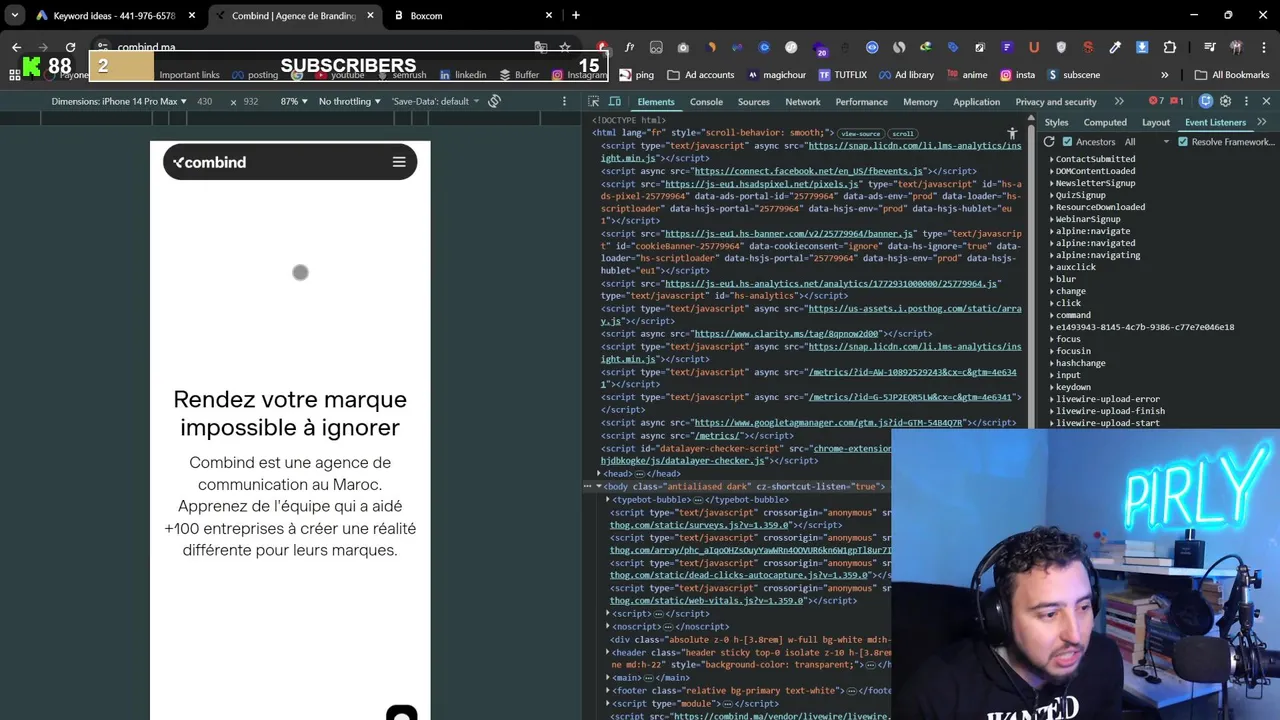
Task: Click the inspect element picker icon
Action: tap(593, 101)
